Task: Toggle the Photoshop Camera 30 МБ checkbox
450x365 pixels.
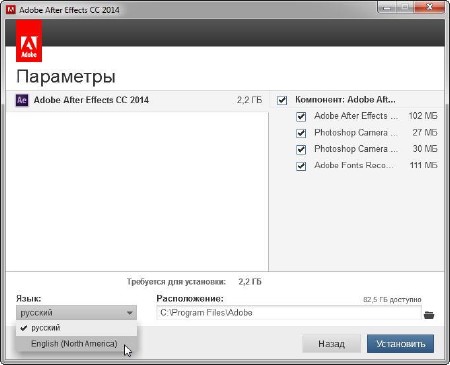Action: click(x=301, y=149)
